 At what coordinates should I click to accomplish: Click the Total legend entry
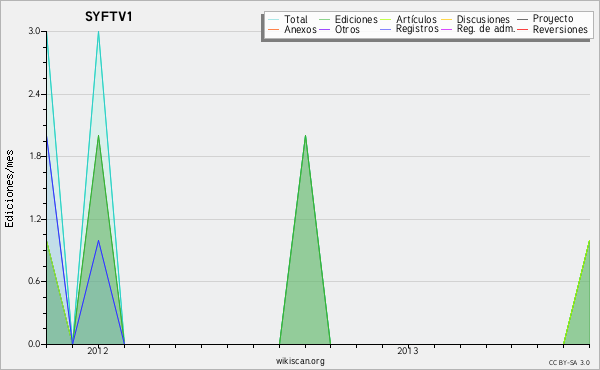[x=288, y=19]
